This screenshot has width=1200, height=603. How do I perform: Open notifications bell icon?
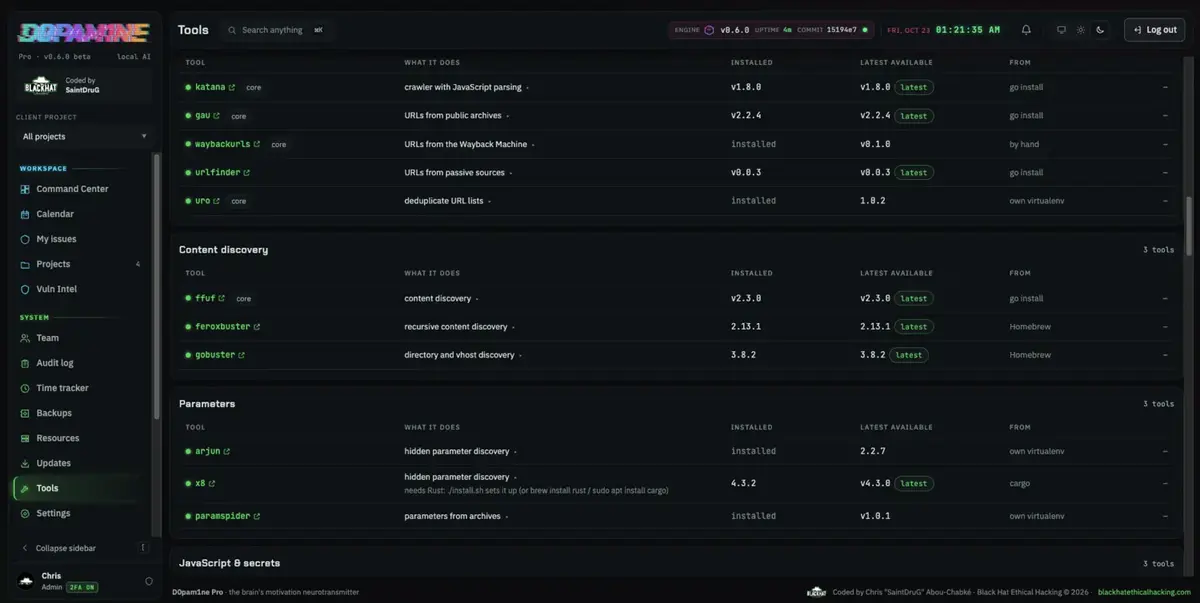[x=1026, y=30]
